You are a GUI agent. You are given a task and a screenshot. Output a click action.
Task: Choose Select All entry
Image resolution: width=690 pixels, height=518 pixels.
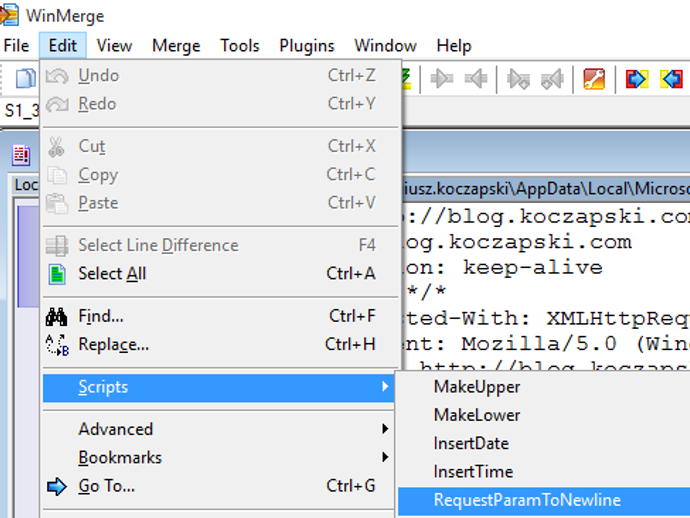220,274
